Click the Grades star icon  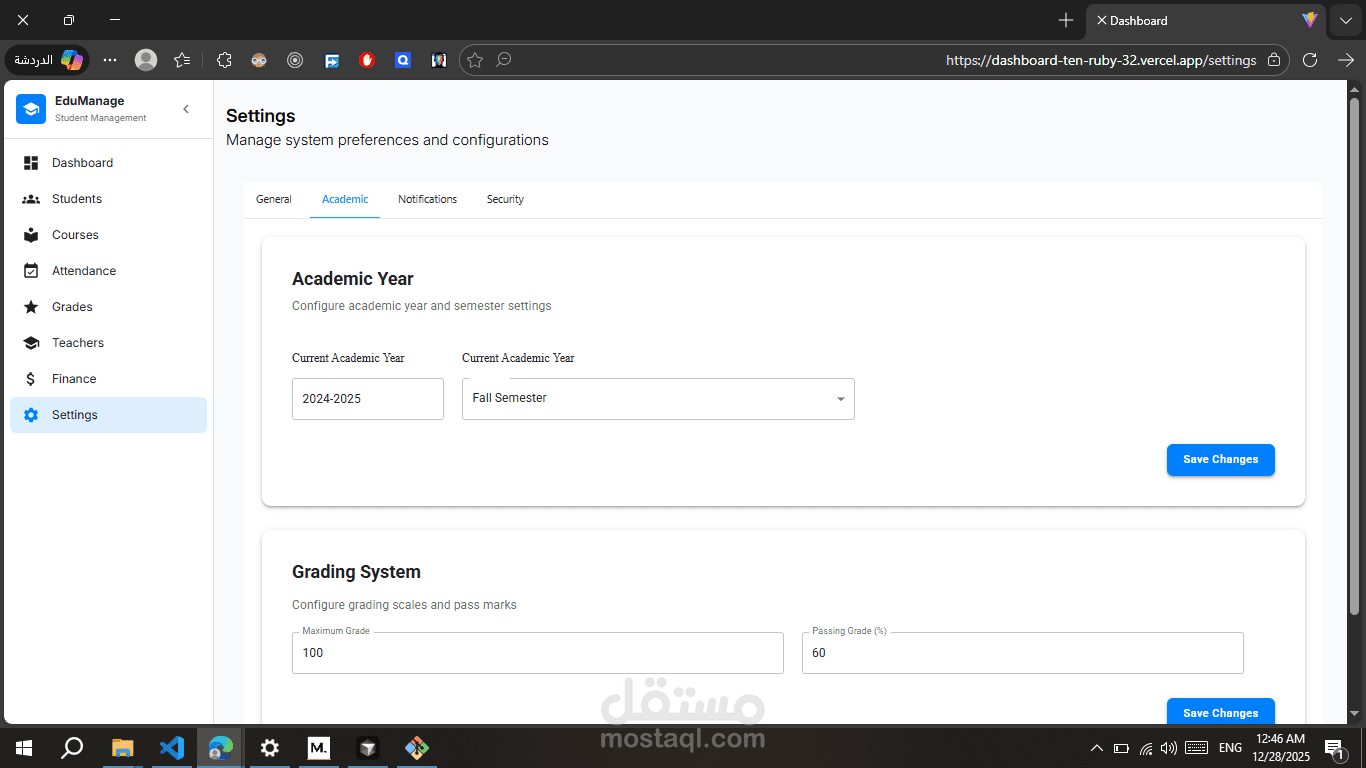(31, 307)
